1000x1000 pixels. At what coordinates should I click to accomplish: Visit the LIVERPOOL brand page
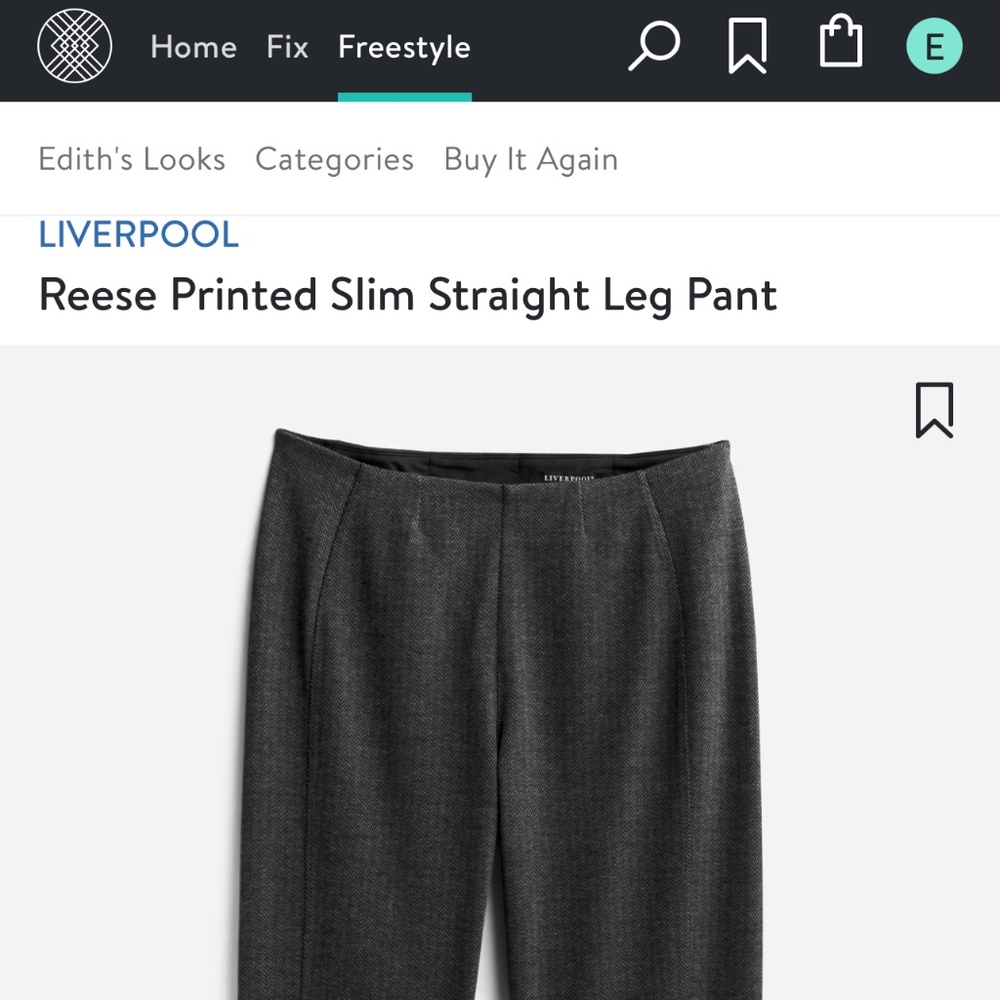[x=138, y=234]
